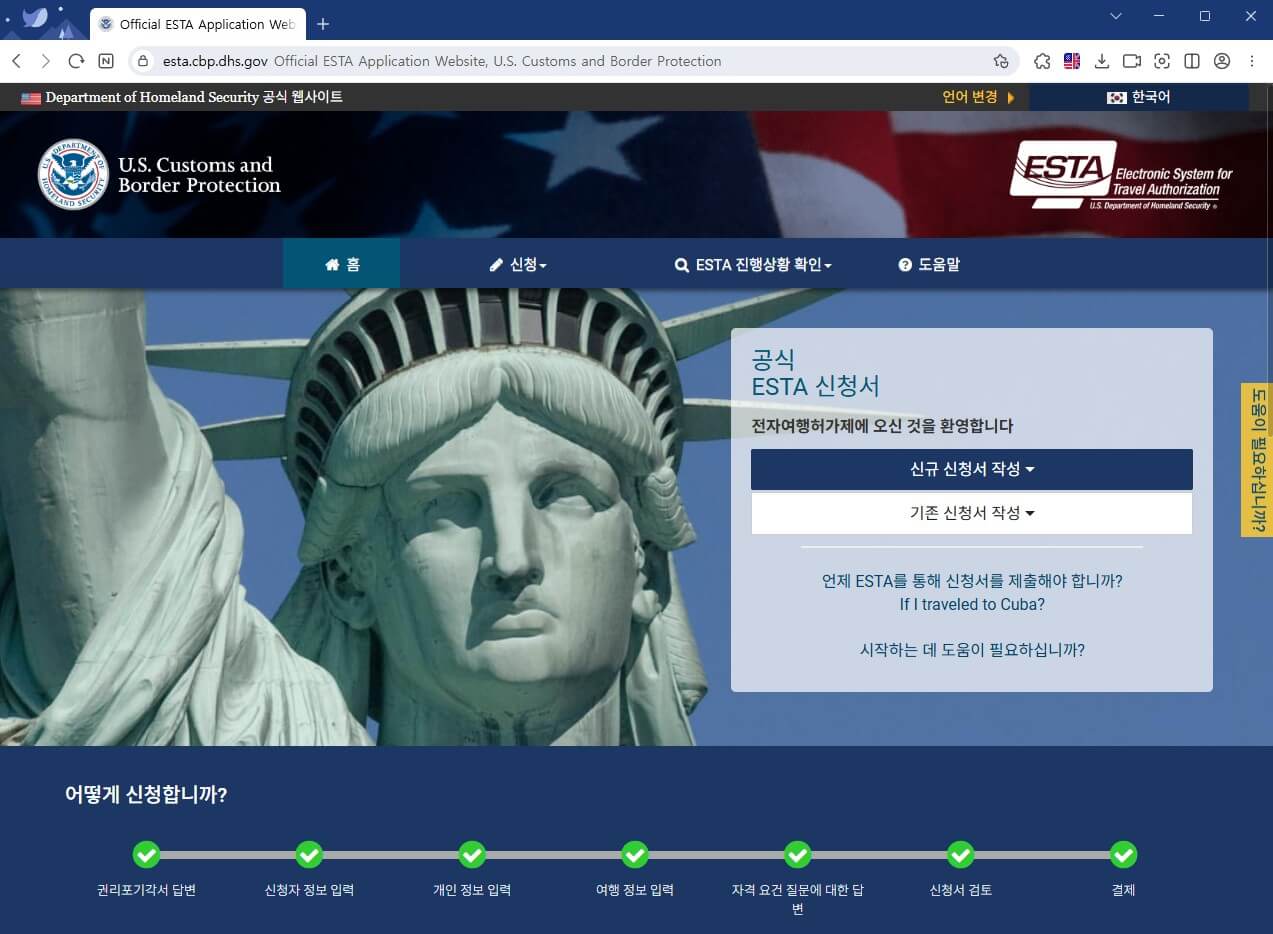This screenshot has width=1273, height=934.
Task: Click the video capture icon in toolbar
Action: (x=1131, y=61)
